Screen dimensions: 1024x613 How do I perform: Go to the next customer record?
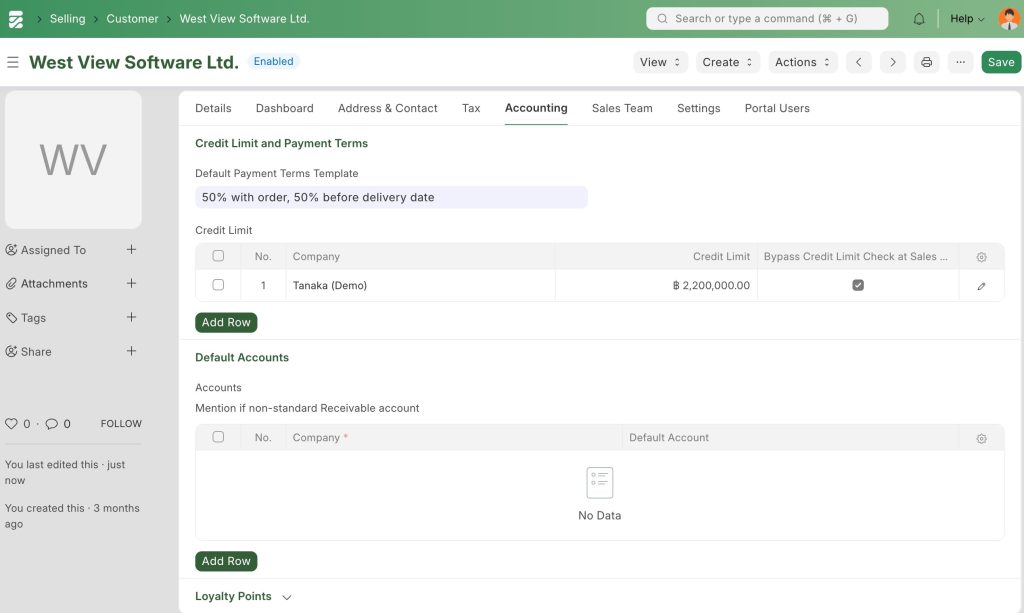click(x=893, y=62)
